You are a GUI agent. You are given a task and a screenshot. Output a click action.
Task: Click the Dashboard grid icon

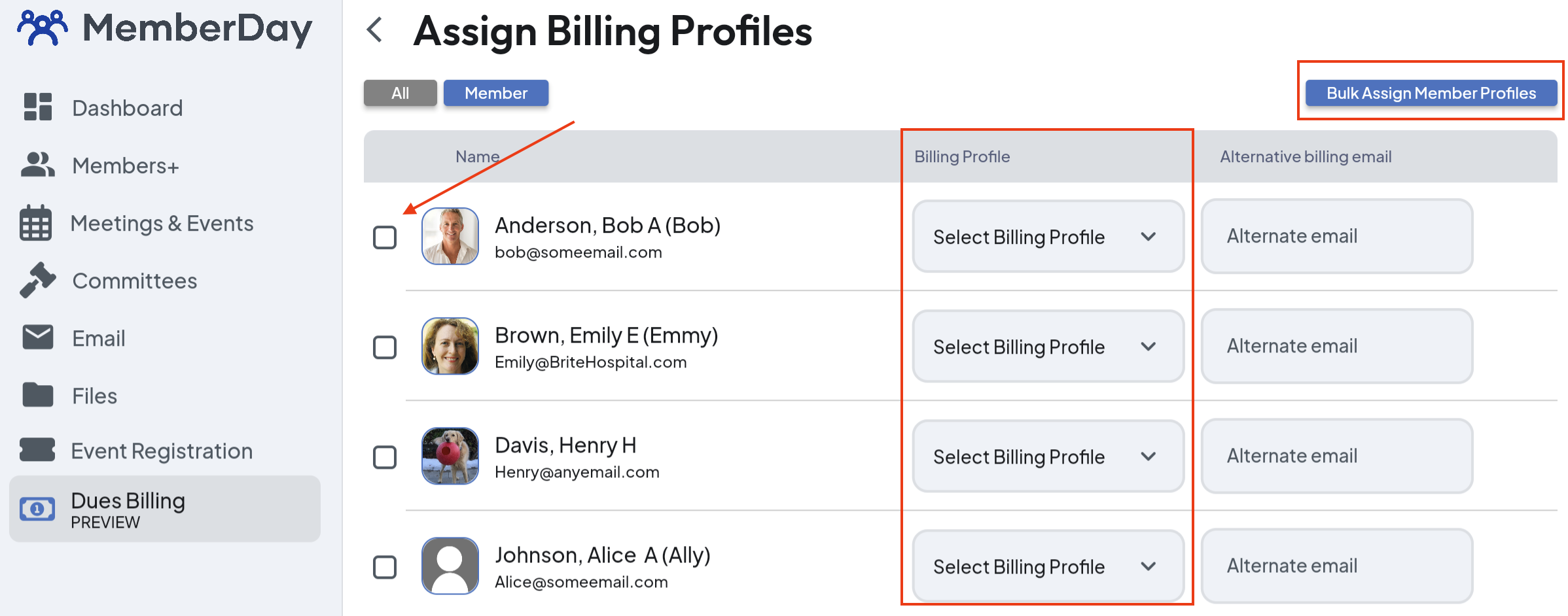(x=37, y=107)
